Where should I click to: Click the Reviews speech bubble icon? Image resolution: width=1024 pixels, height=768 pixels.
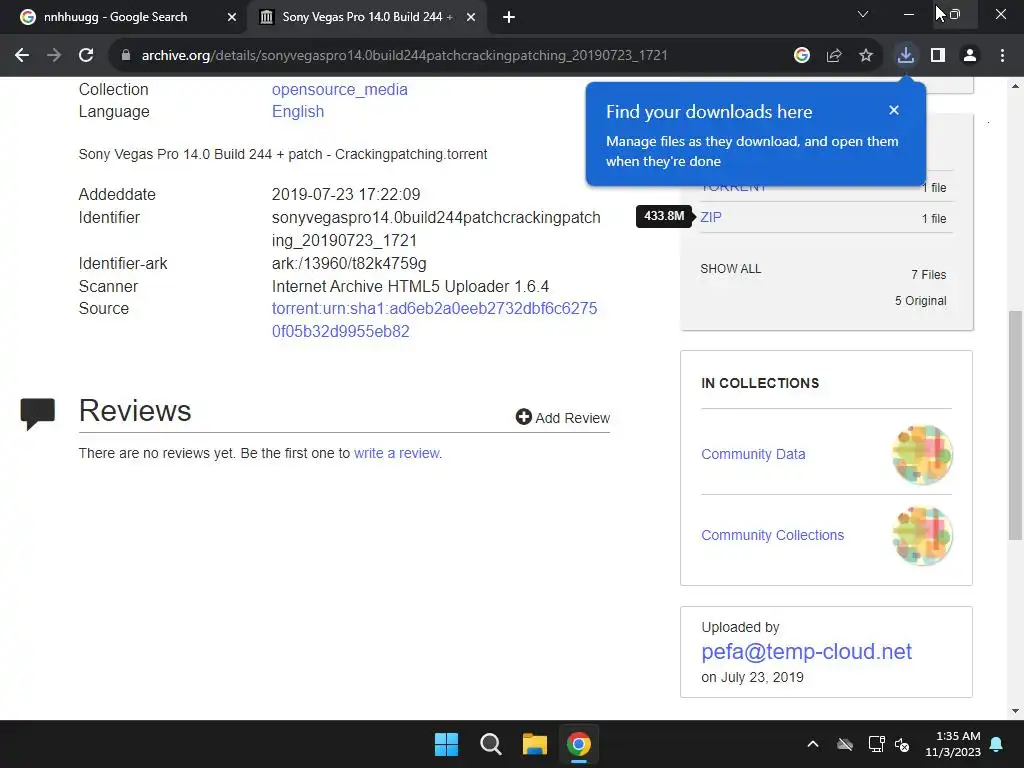point(37,413)
